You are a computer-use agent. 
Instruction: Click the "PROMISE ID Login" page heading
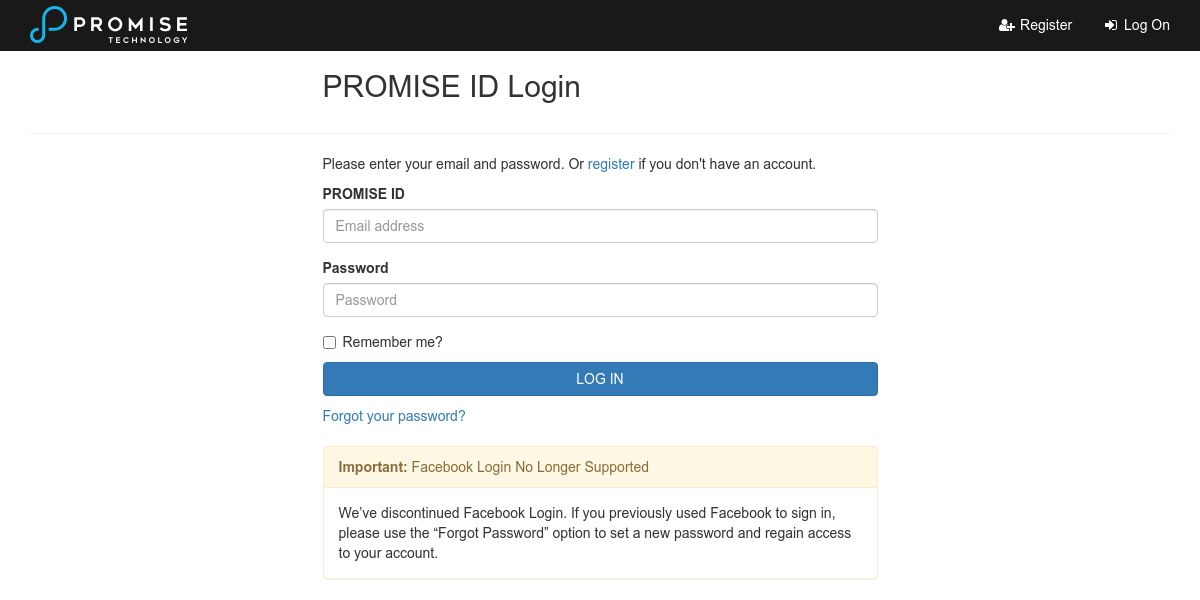point(451,87)
